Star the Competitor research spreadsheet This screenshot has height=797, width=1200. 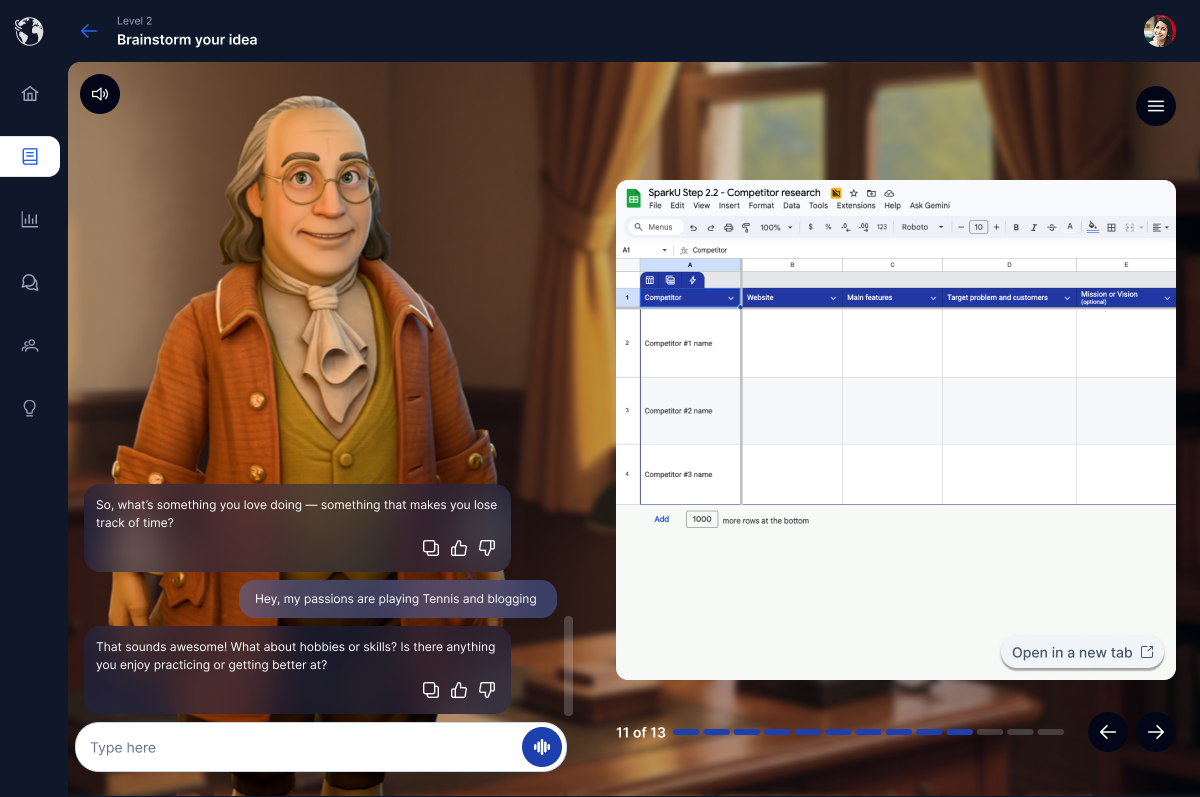pos(854,193)
